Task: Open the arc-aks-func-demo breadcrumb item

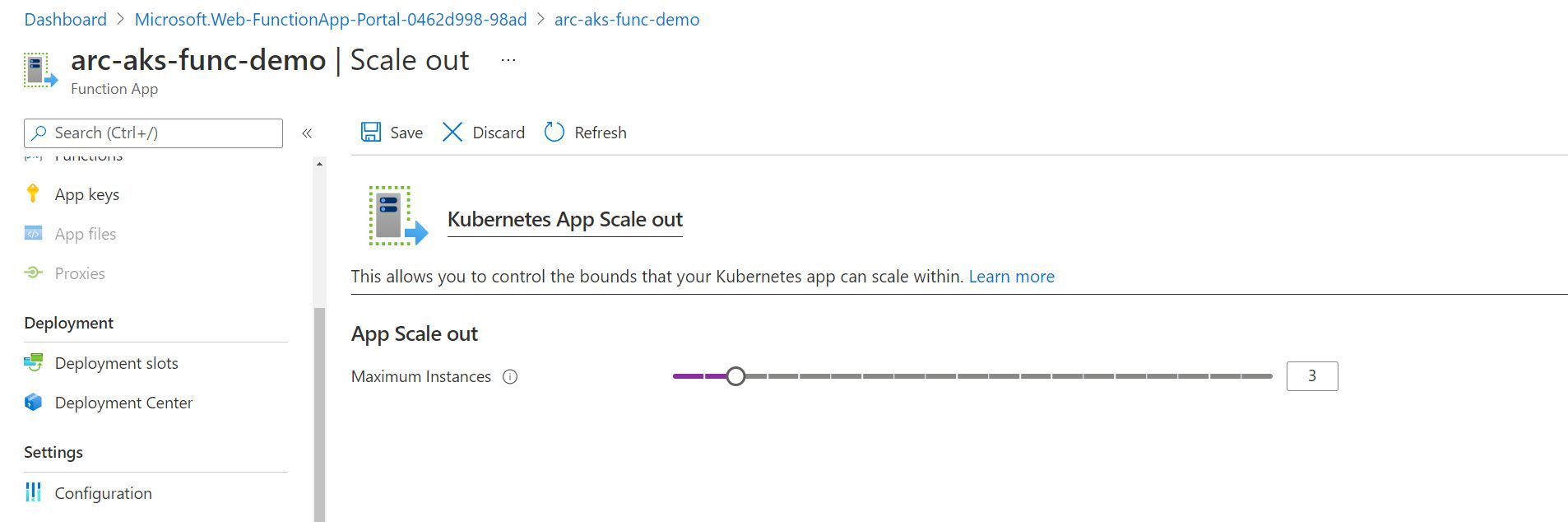Action: click(627, 19)
